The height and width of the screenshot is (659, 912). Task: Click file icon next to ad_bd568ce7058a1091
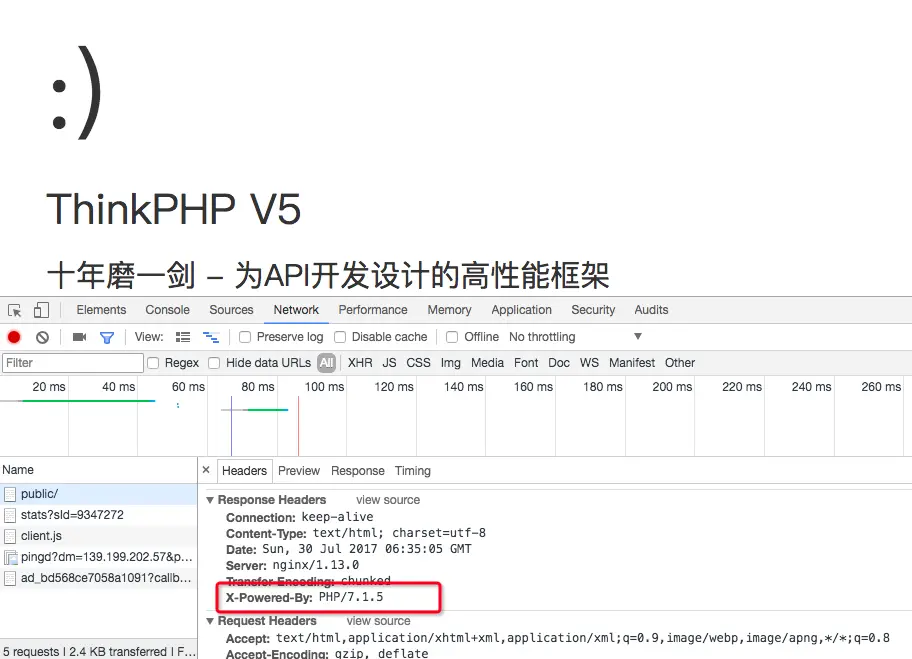pyautogui.click(x=10, y=578)
